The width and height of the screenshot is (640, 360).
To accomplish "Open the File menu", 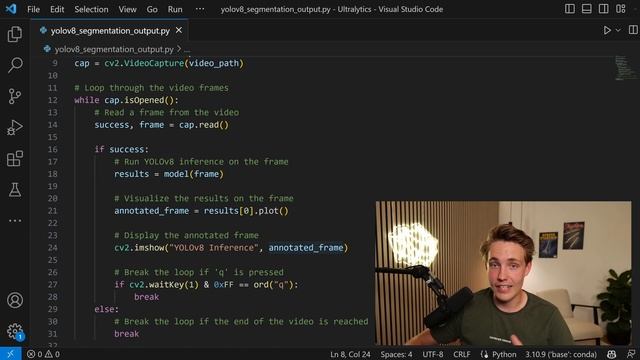I will click(33, 9).
